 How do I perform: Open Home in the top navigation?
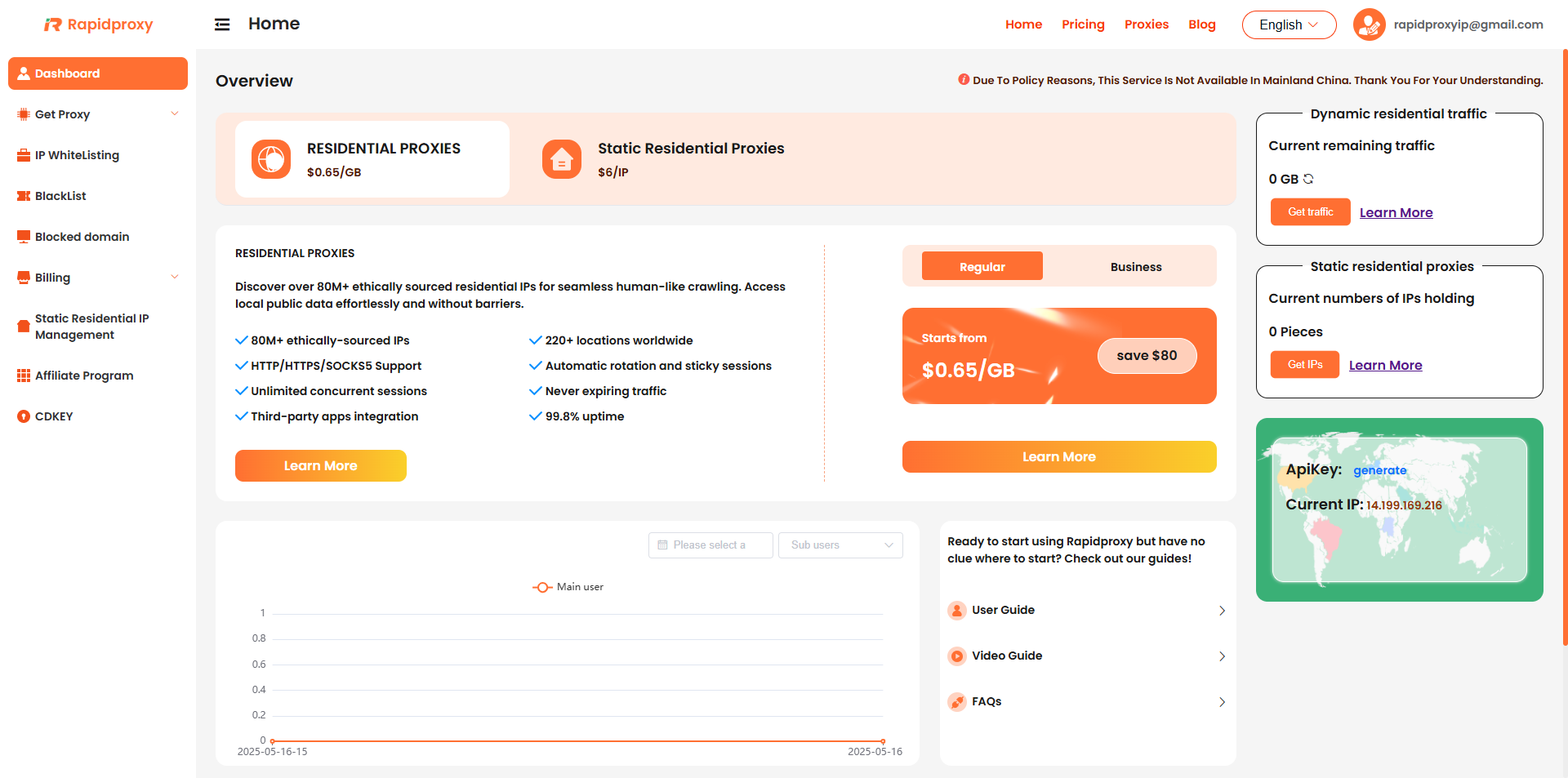[x=1023, y=24]
